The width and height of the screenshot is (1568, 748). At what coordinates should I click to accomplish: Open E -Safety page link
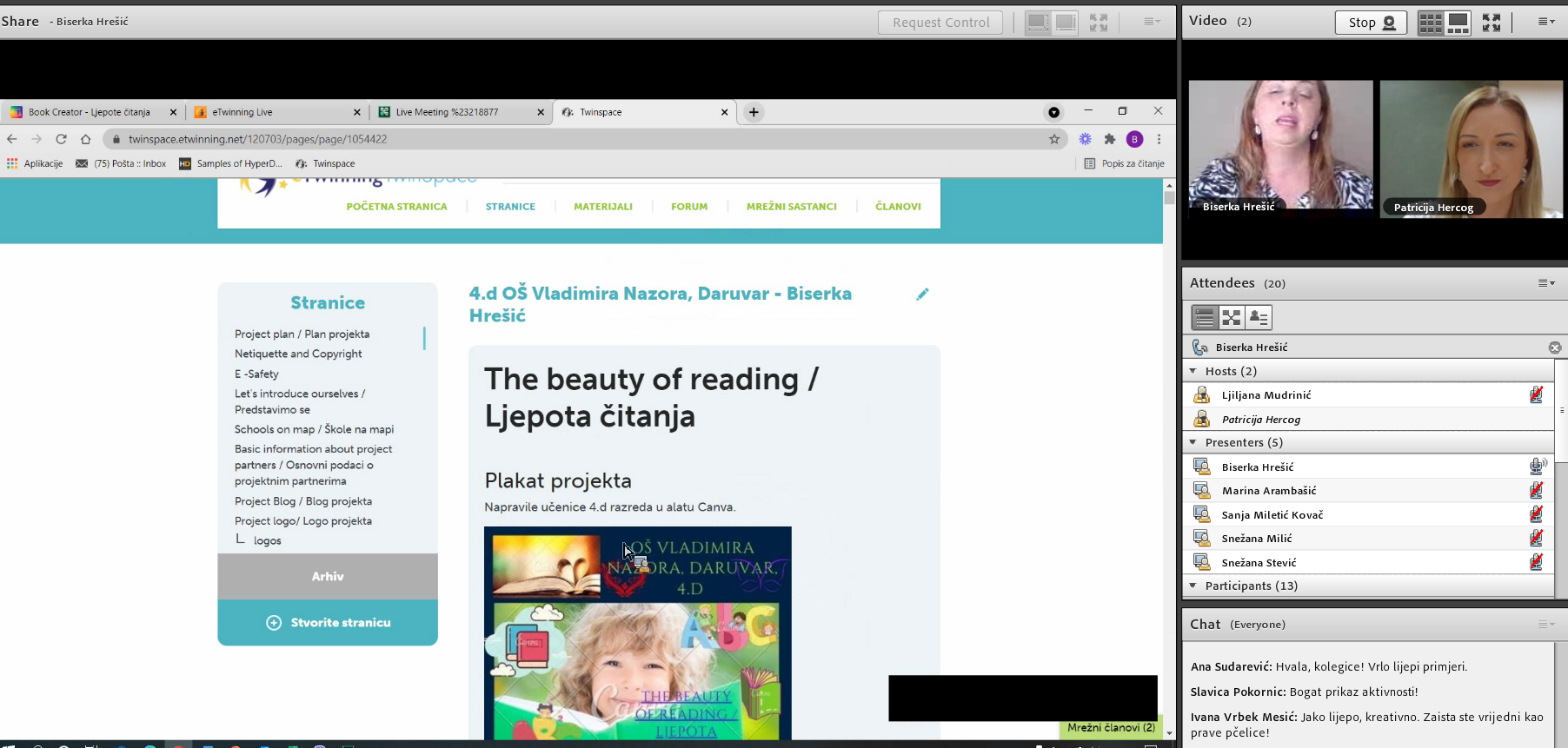(256, 374)
